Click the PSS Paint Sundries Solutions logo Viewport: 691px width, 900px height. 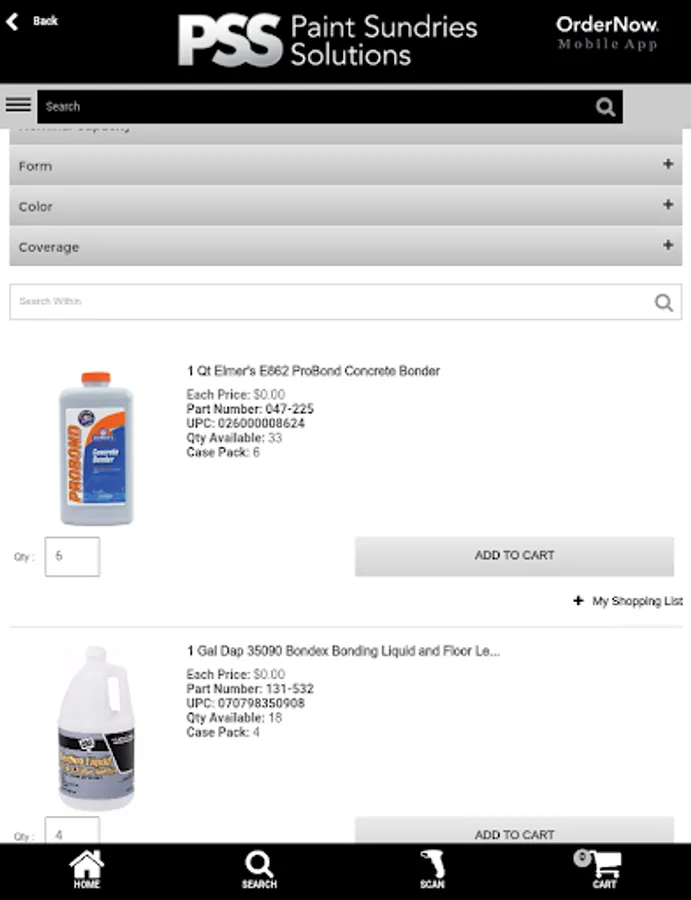coord(327,41)
